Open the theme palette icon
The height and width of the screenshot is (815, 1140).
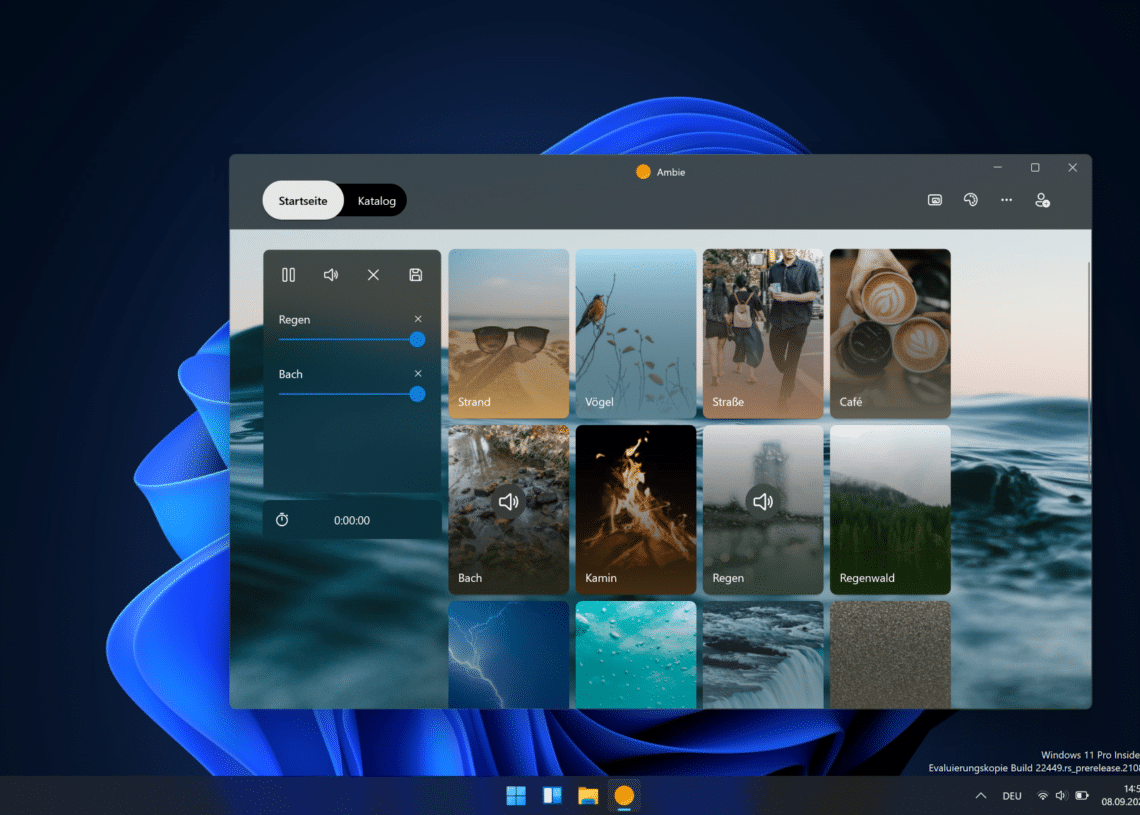pyautogui.click(x=971, y=200)
